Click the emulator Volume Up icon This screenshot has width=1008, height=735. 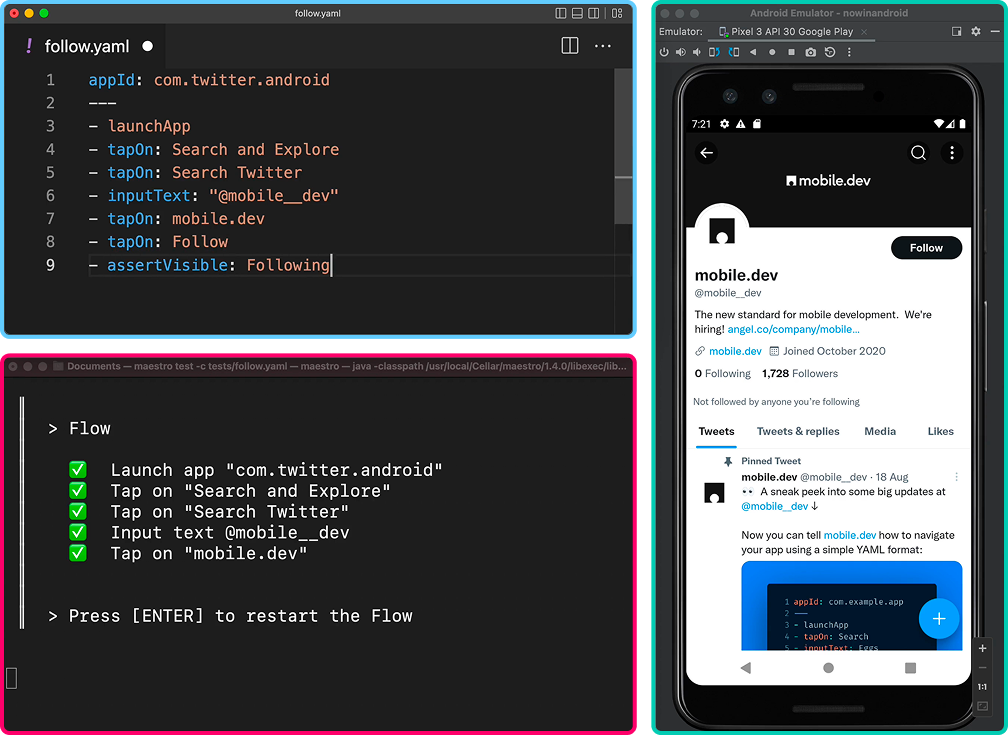681,52
